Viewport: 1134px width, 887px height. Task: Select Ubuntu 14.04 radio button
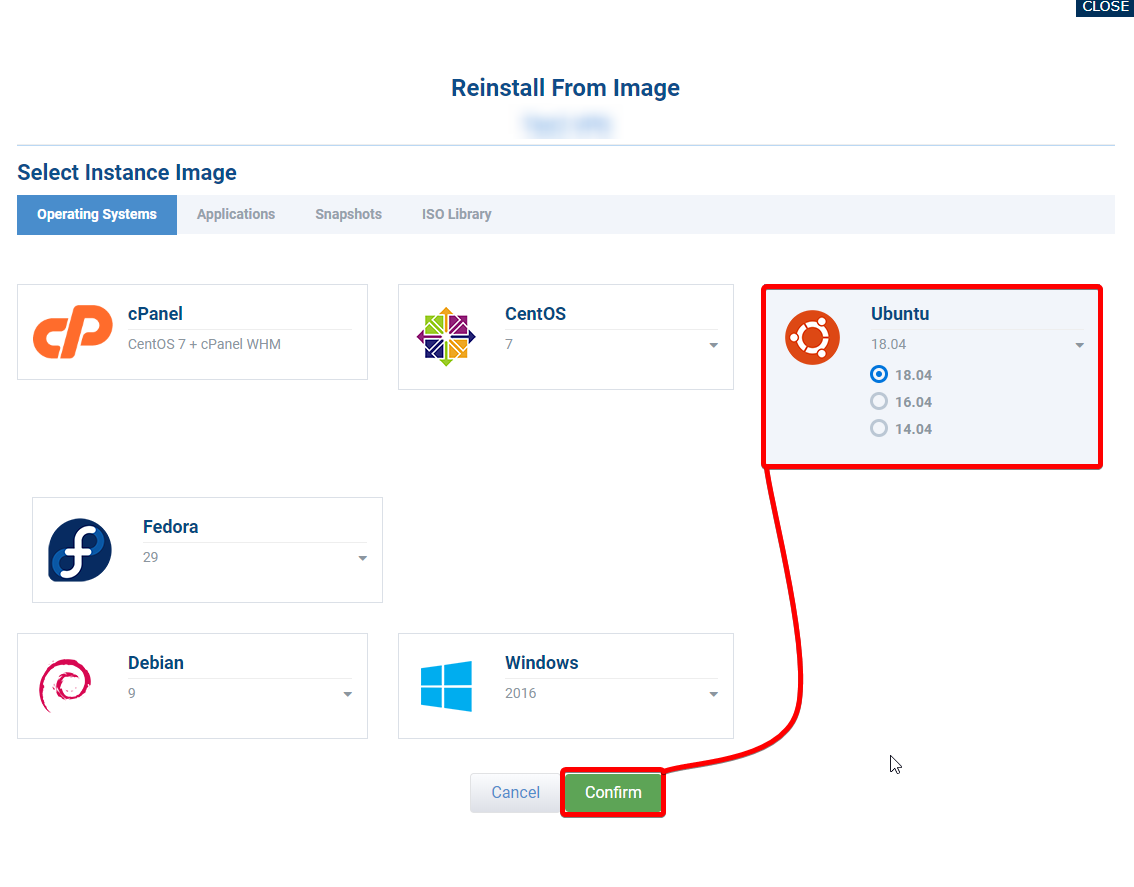879,428
